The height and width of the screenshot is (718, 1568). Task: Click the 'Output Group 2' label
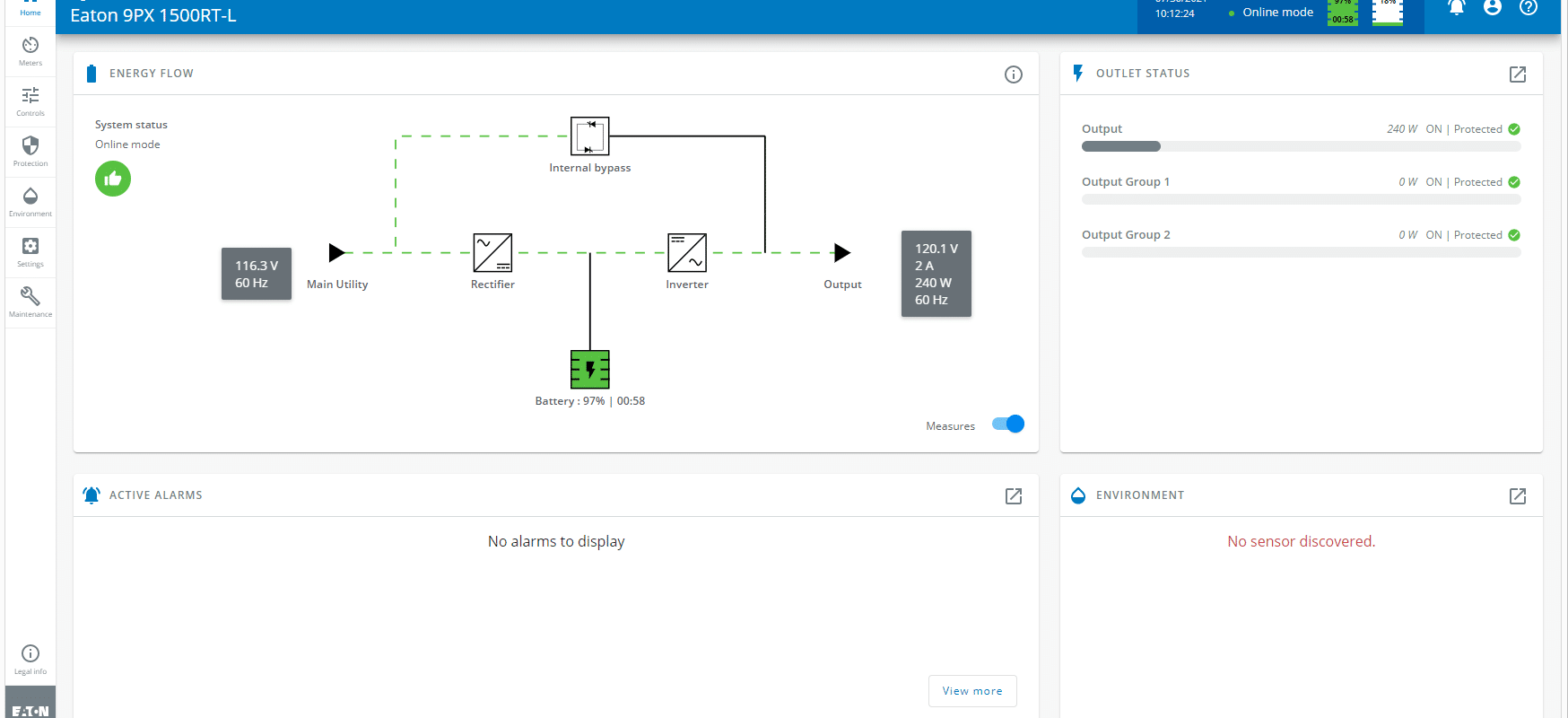(x=1126, y=235)
